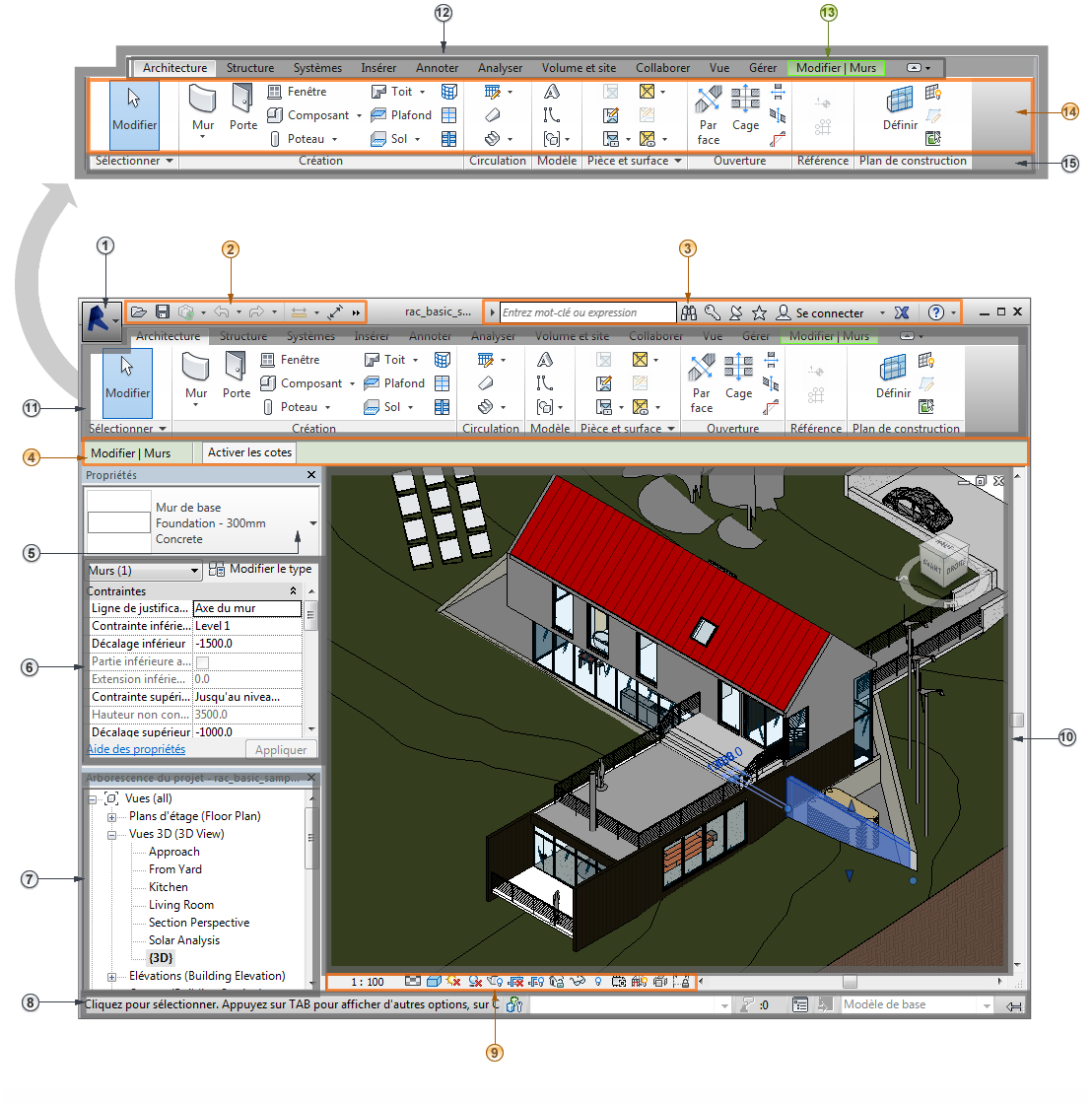The width and height of the screenshot is (1092, 1104).
Task: Open Communication Center satellite dish icon
Action: tap(736, 312)
